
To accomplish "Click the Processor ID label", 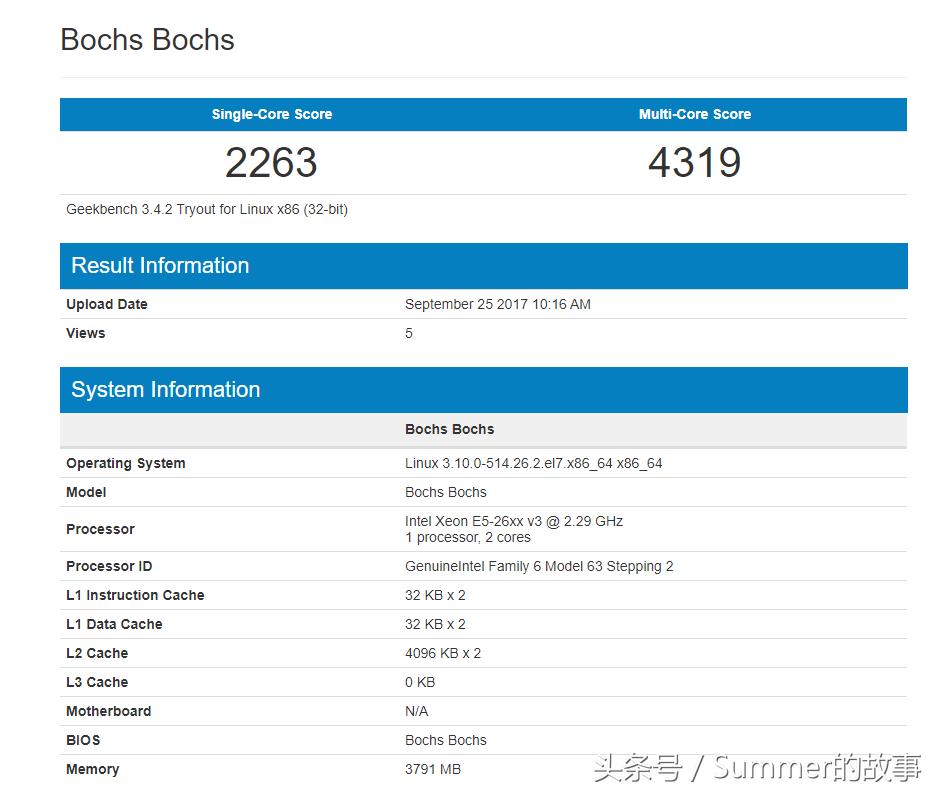I will pos(109,566).
